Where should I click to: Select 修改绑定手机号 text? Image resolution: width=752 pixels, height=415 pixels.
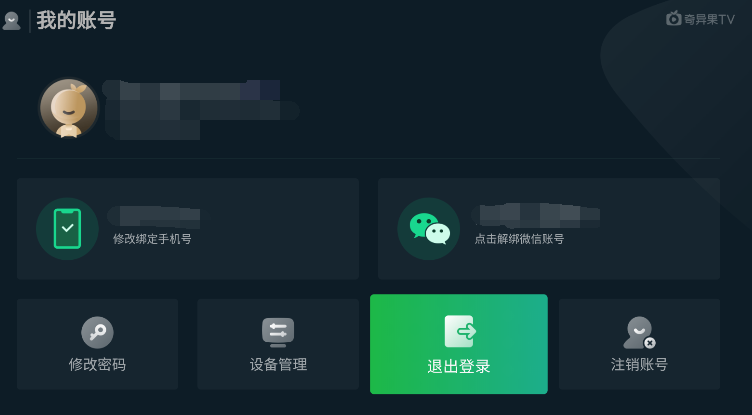(x=152, y=239)
